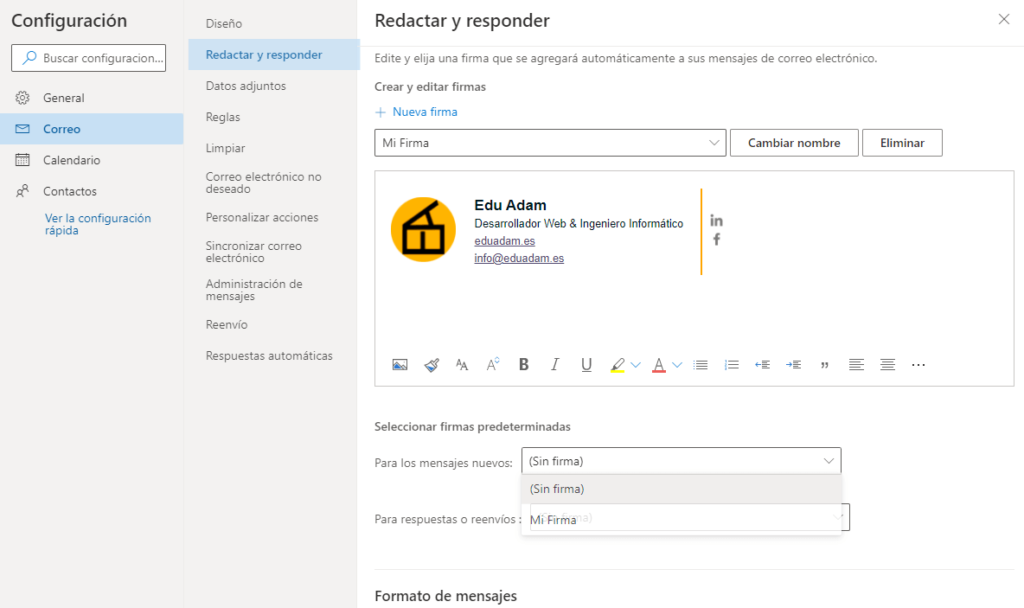1024x608 pixels.
Task: Insert a numbered list in signature
Action: tap(731, 365)
